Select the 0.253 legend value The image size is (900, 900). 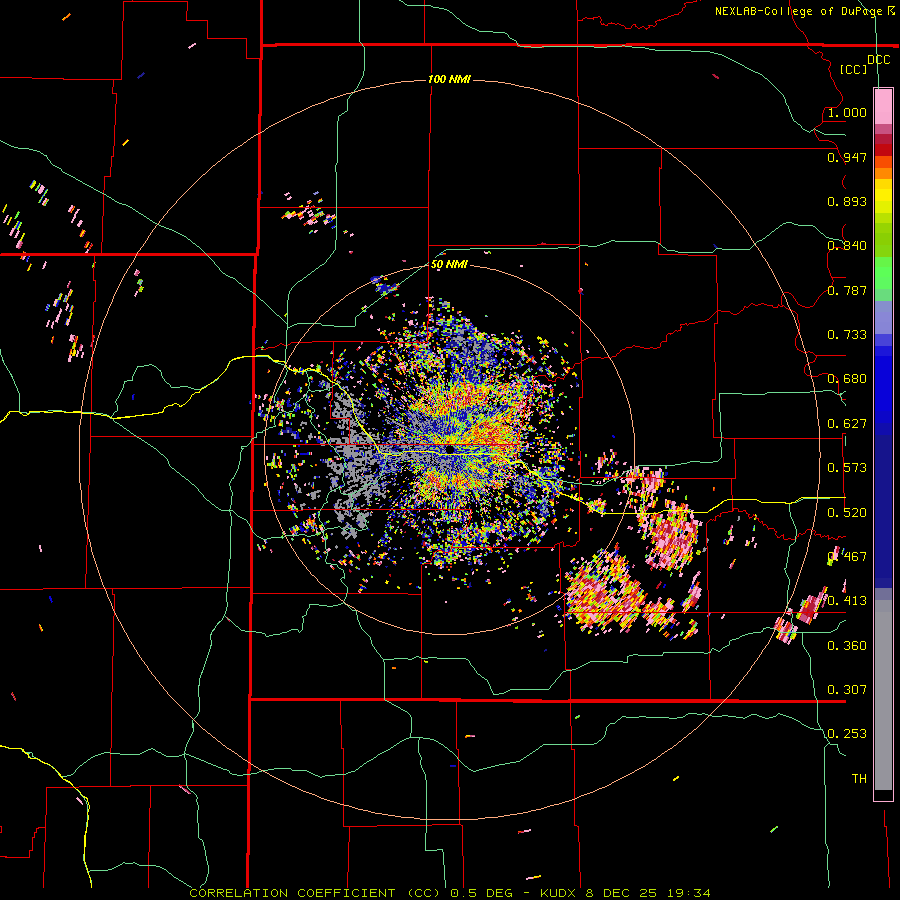point(847,734)
